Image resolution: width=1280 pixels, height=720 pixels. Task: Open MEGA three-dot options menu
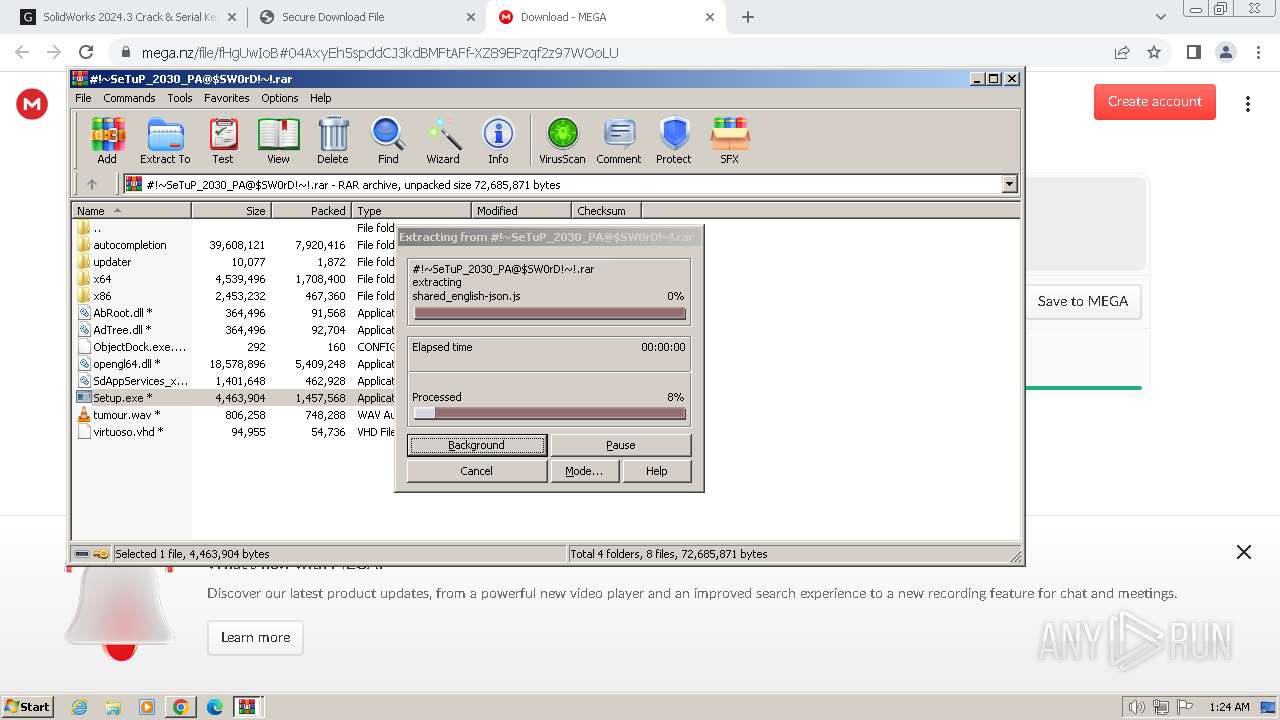click(1248, 104)
